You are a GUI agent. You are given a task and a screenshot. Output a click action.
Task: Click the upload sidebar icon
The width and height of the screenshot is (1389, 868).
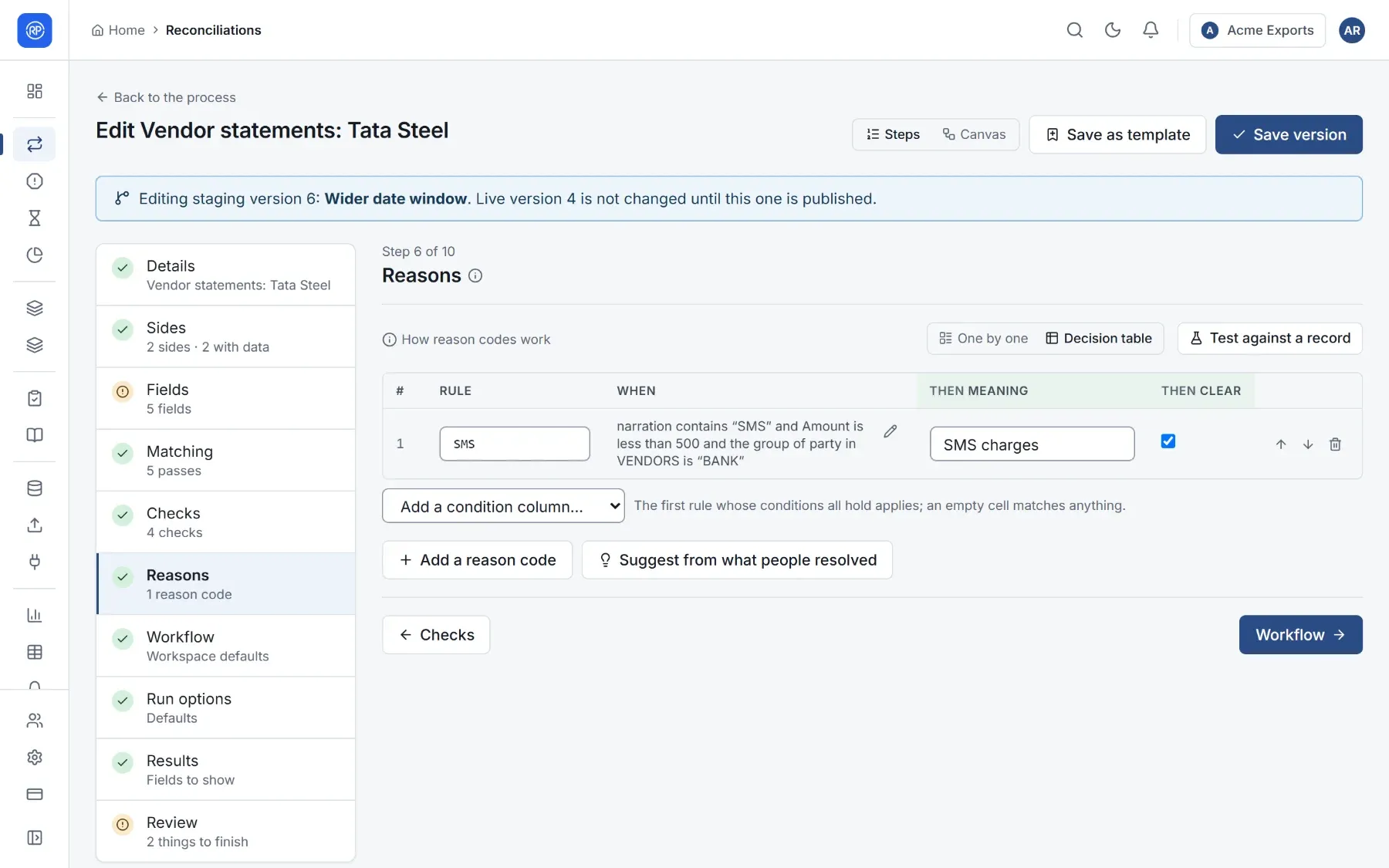[35, 525]
